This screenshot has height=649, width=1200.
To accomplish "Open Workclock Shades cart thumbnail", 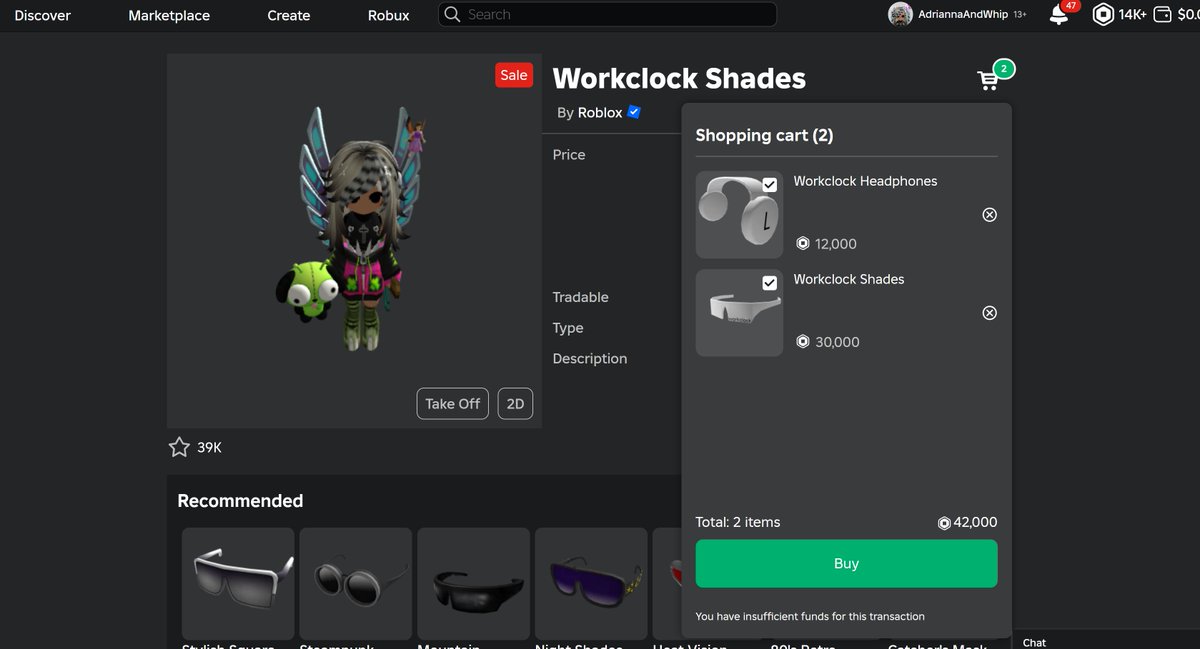I will 739,313.
